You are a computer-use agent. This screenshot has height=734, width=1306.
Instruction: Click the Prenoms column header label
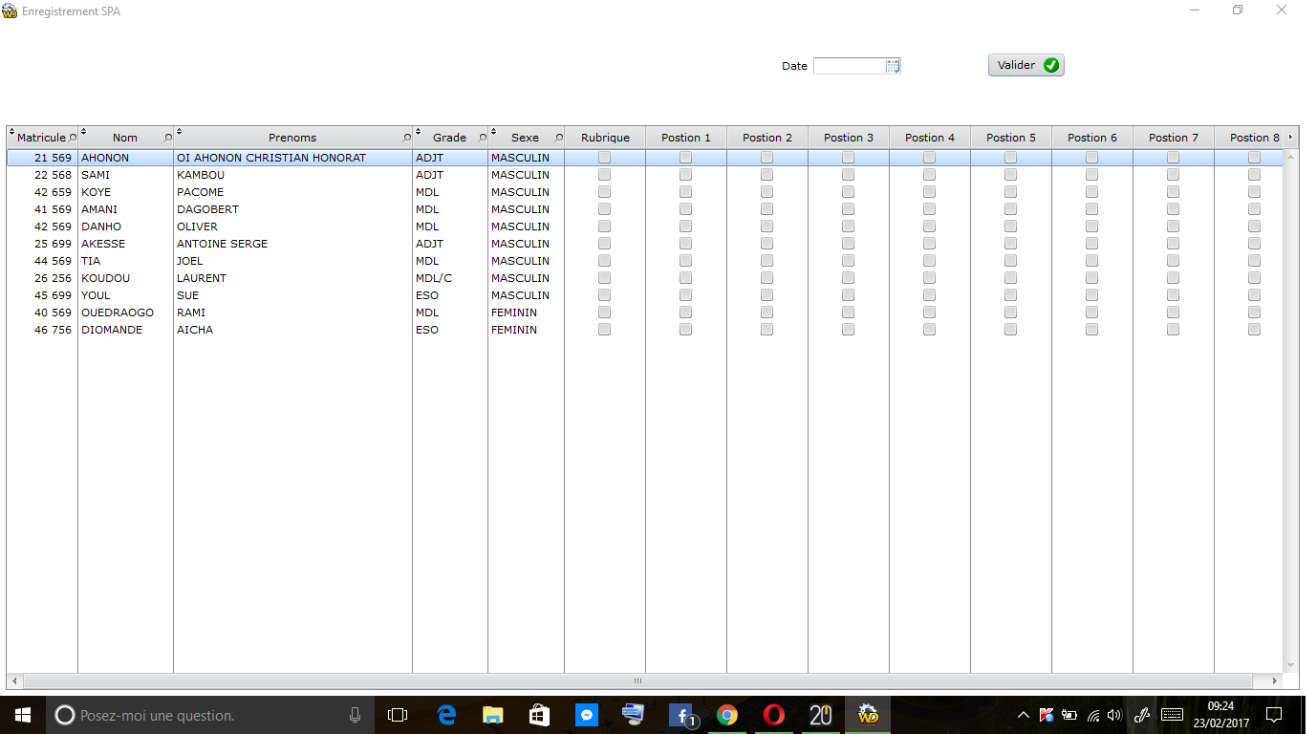pos(292,138)
